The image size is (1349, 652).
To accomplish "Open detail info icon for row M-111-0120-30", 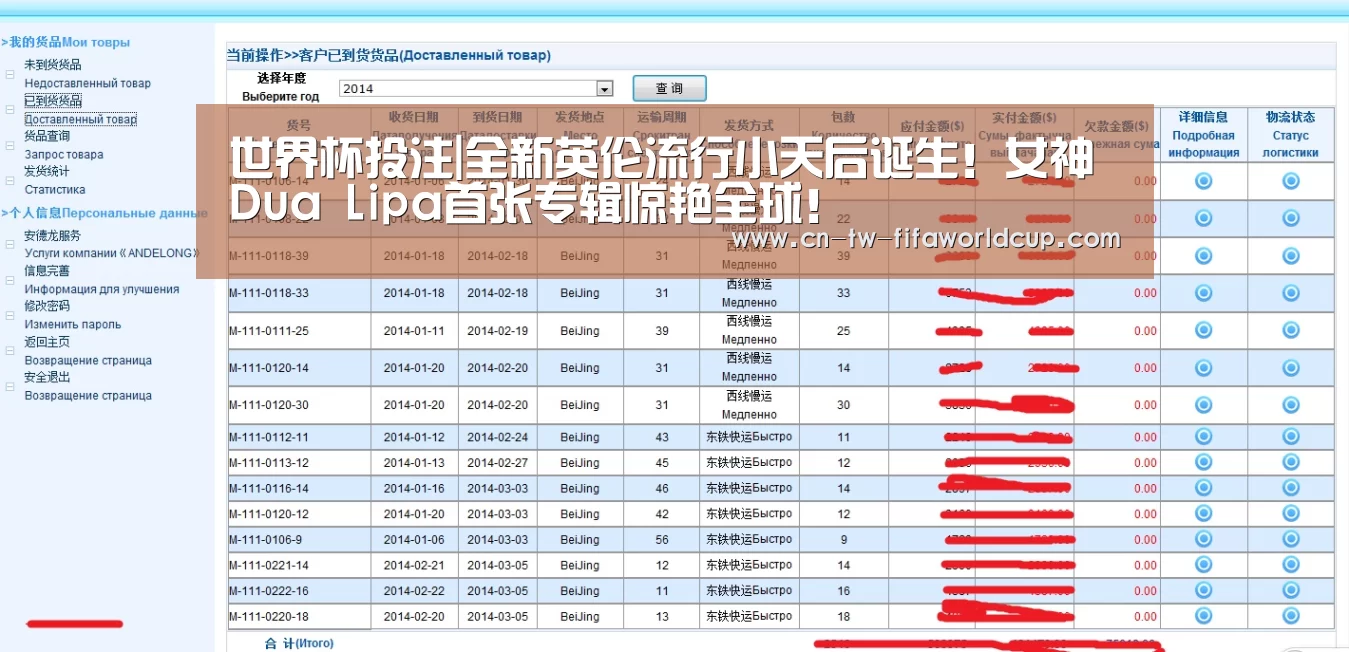I will click(1204, 405).
